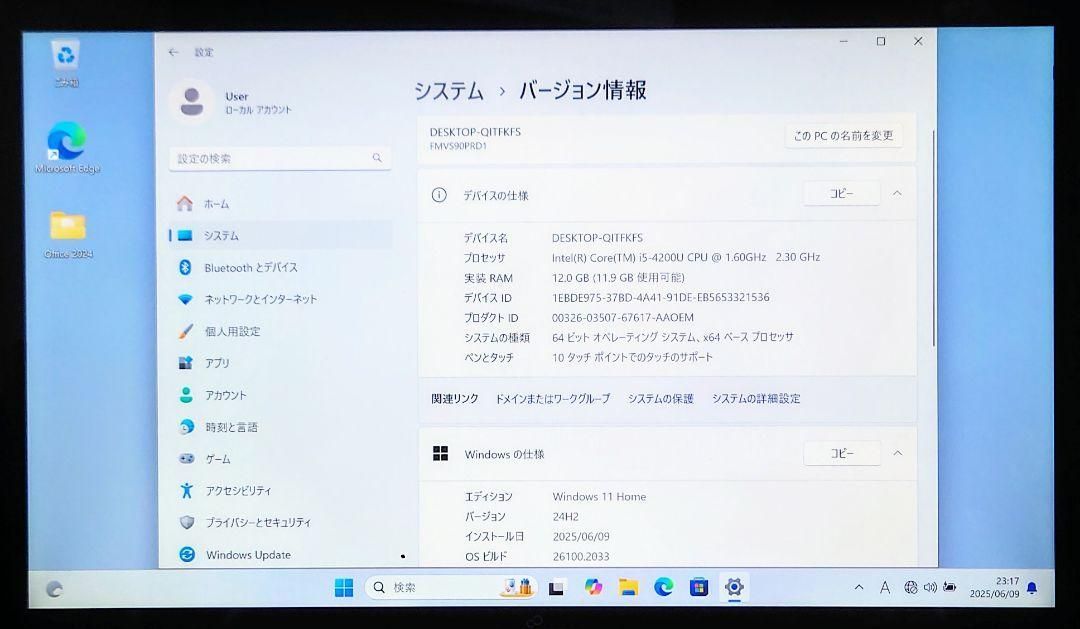Screen dimensions: 1080x629
Task: Open the network globe icon in the tray
Action: tap(911, 588)
